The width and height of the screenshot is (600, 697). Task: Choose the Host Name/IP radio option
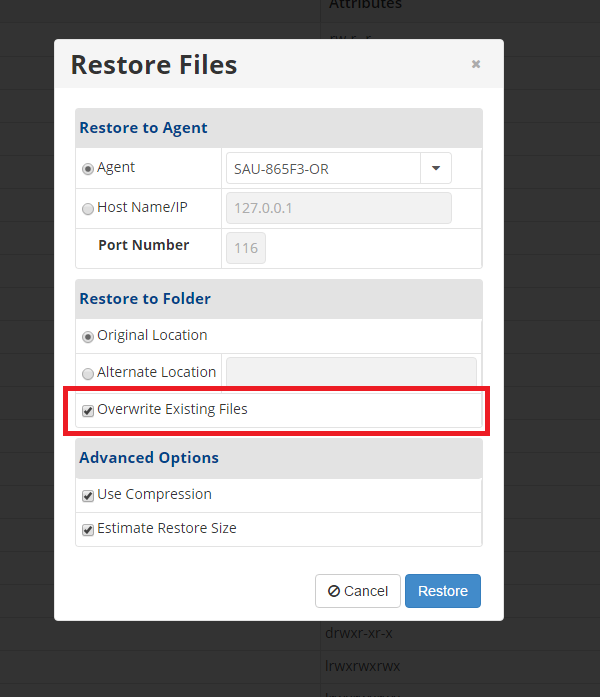(x=88, y=209)
